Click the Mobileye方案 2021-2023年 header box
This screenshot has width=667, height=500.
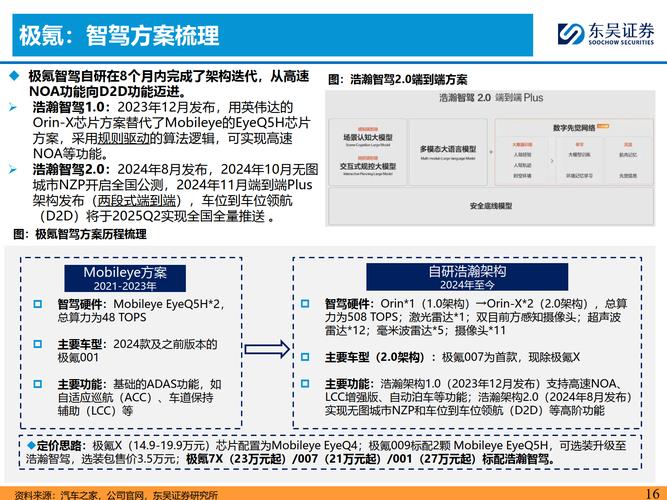tap(125, 278)
